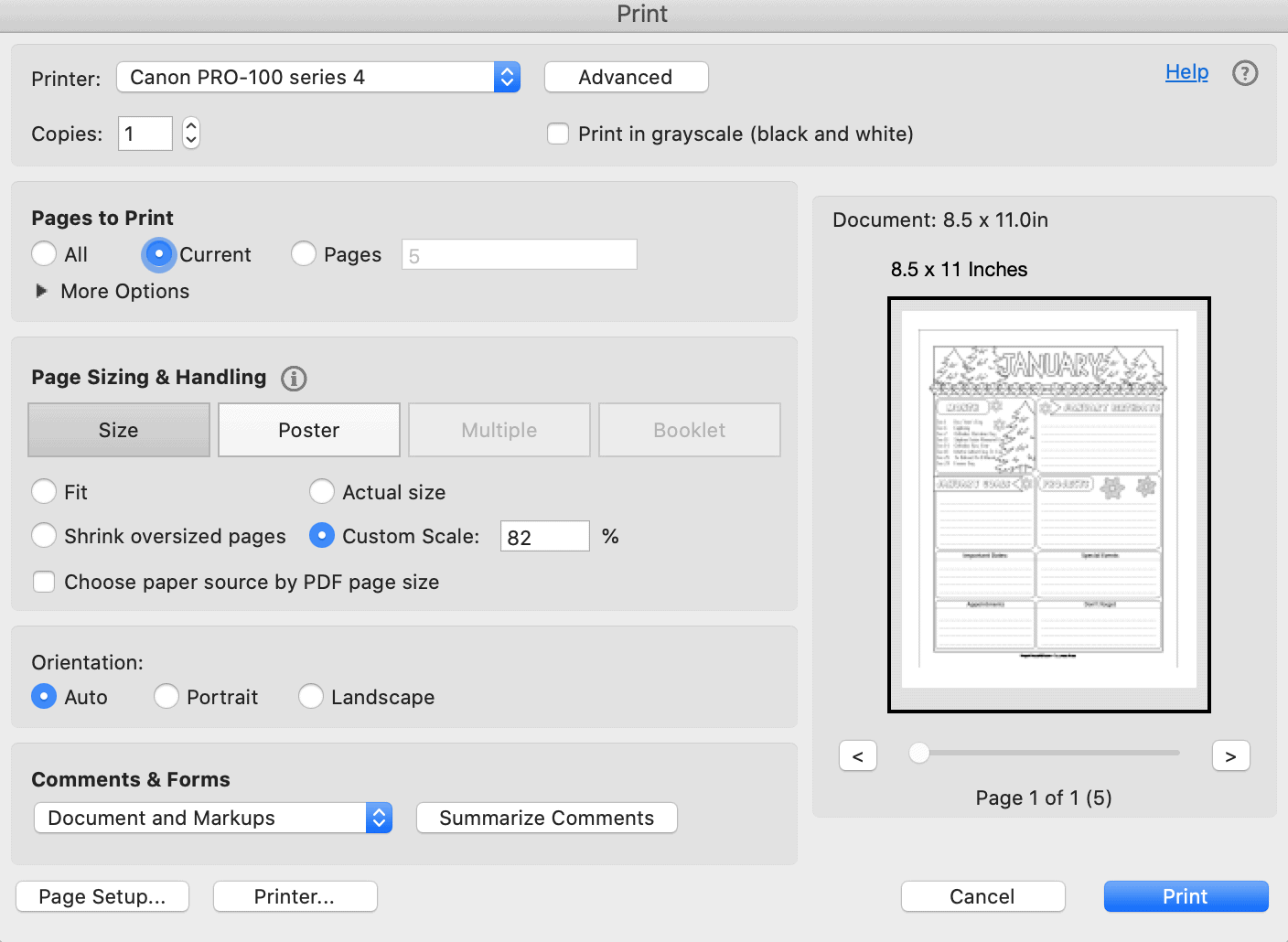Screen dimensions: 1288x942
Task: Choose Fit as the scaling option
Action: click(44, 491)
